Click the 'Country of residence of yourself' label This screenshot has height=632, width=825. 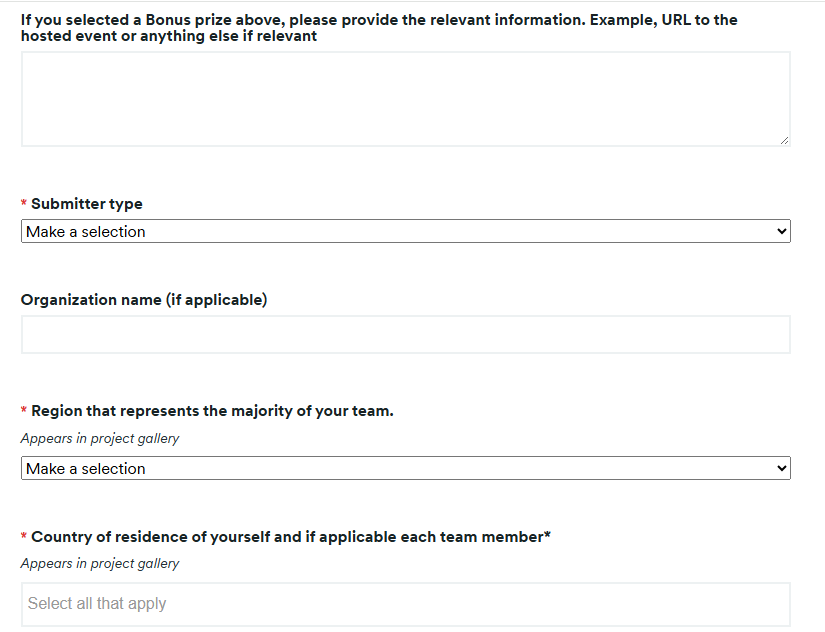click(290, 537)
